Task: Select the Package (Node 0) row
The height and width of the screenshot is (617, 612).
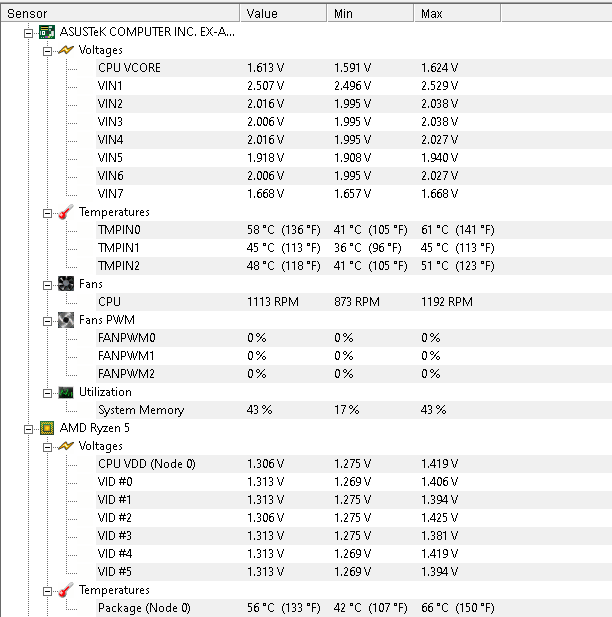Action: (353, 608)
